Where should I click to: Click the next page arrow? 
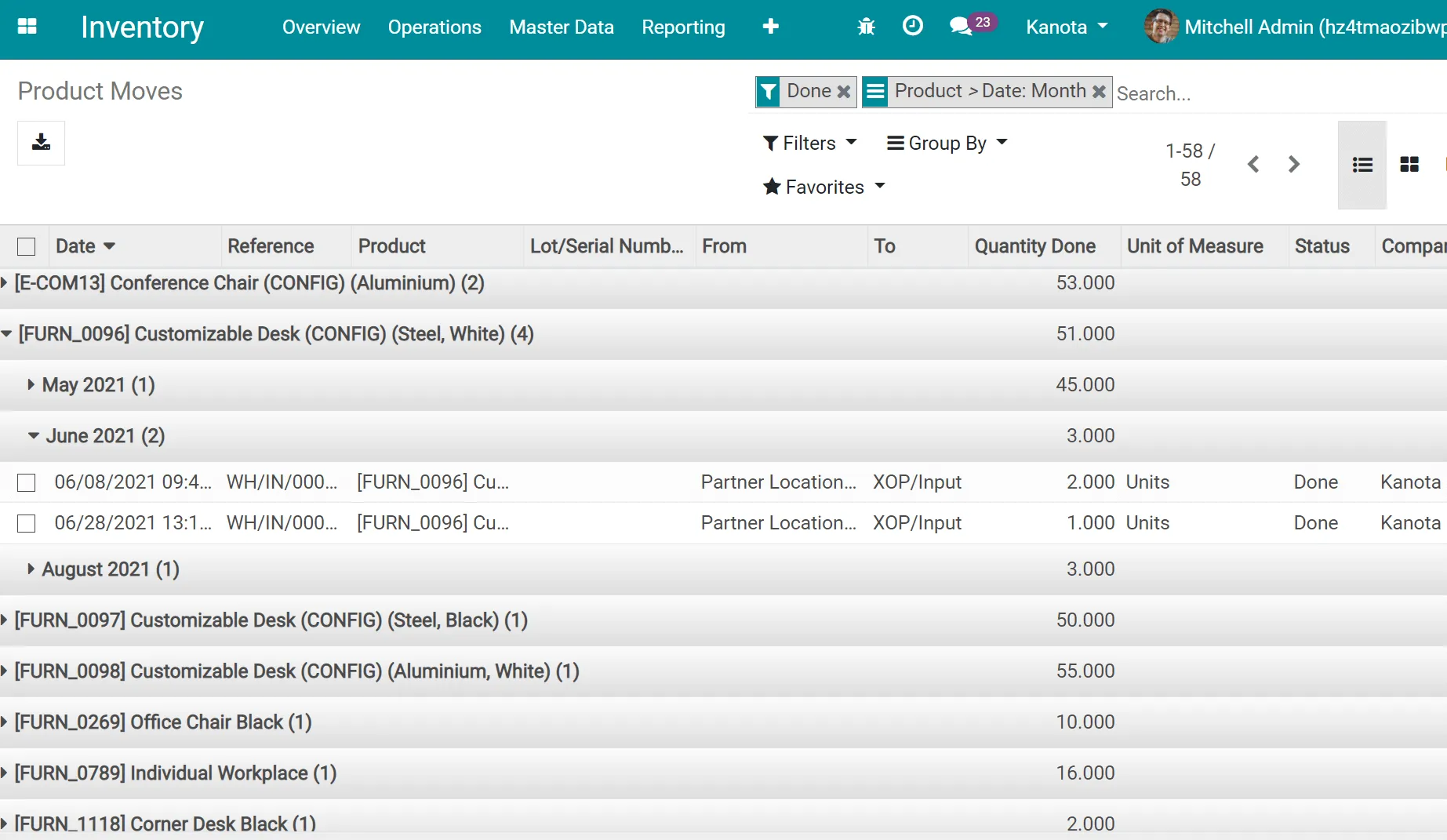pos(1294,165)
